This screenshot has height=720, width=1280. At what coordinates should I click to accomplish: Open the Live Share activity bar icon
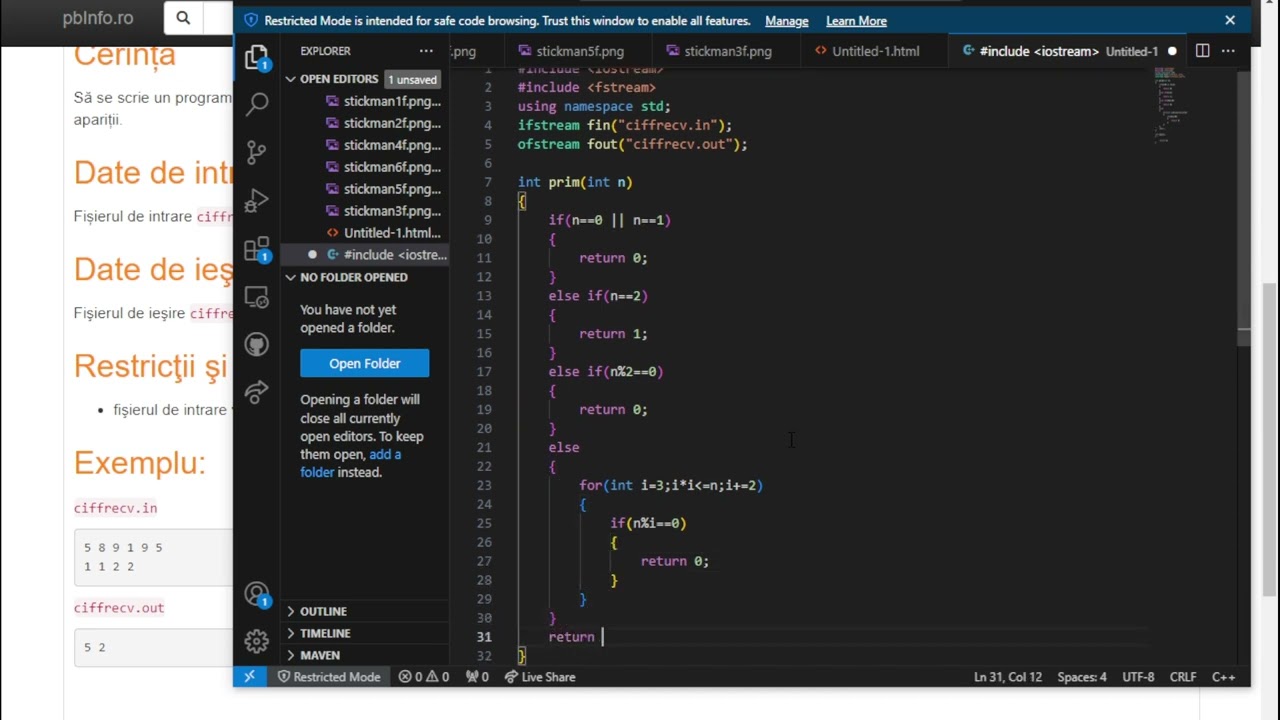(257, 393)
